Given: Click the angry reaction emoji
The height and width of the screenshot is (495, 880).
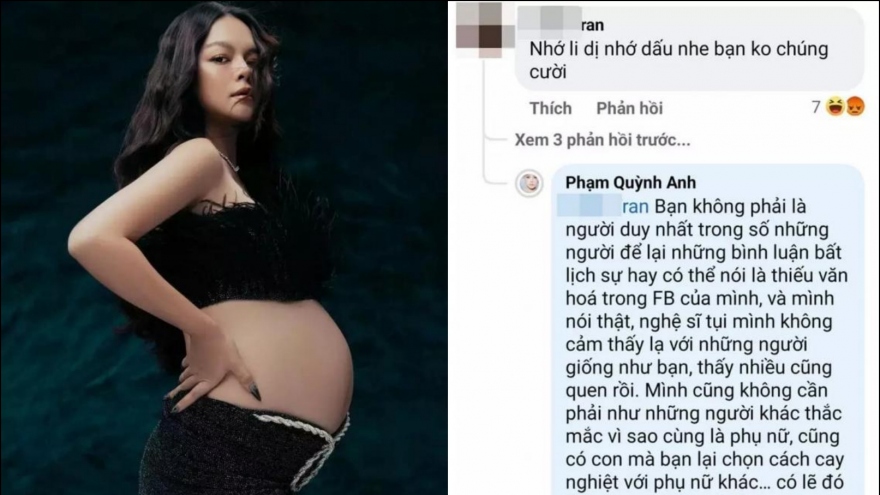Looking at the screenshot, I should point(855,106).
